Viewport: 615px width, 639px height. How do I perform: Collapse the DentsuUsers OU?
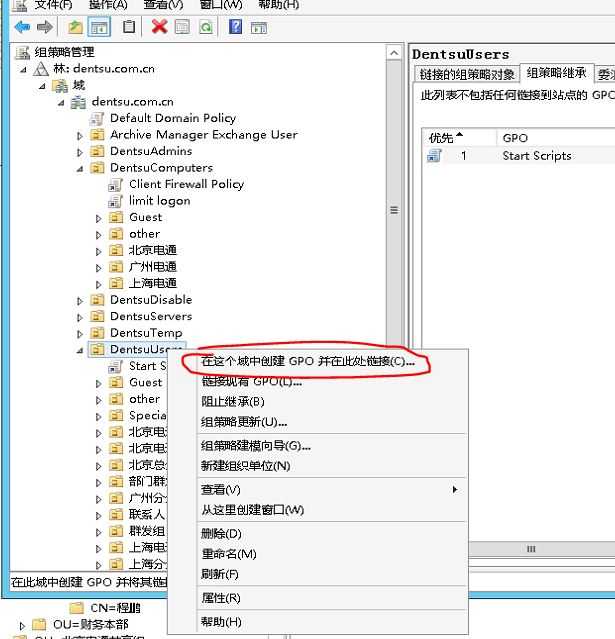tap(80, 350)
